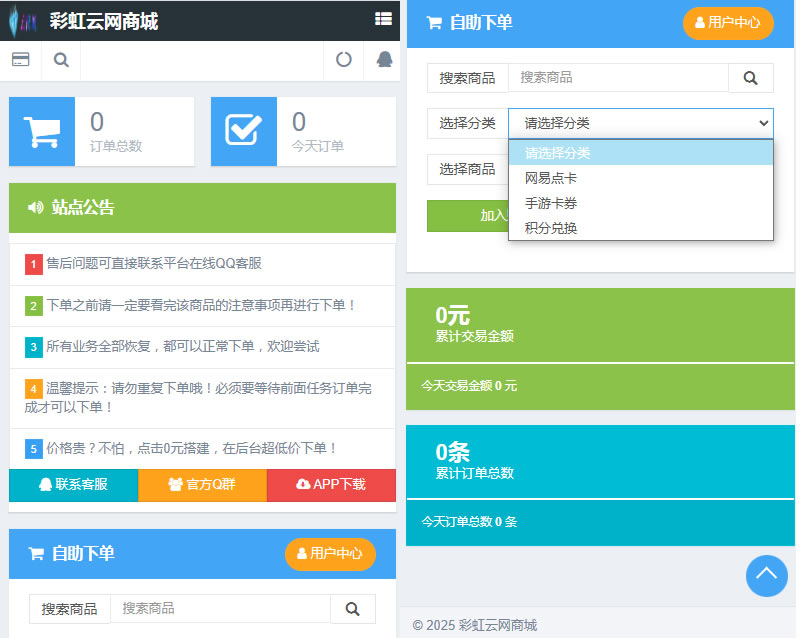
Task: Click the circular refresh icon
Action: (x=343, y=60)
